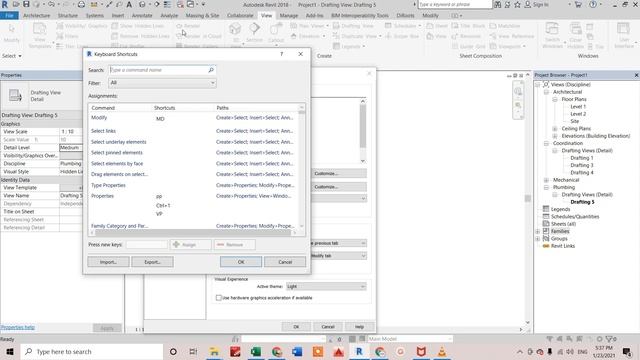
Task: Click the 'Press new keys' input field
Action: pos(147,244)
